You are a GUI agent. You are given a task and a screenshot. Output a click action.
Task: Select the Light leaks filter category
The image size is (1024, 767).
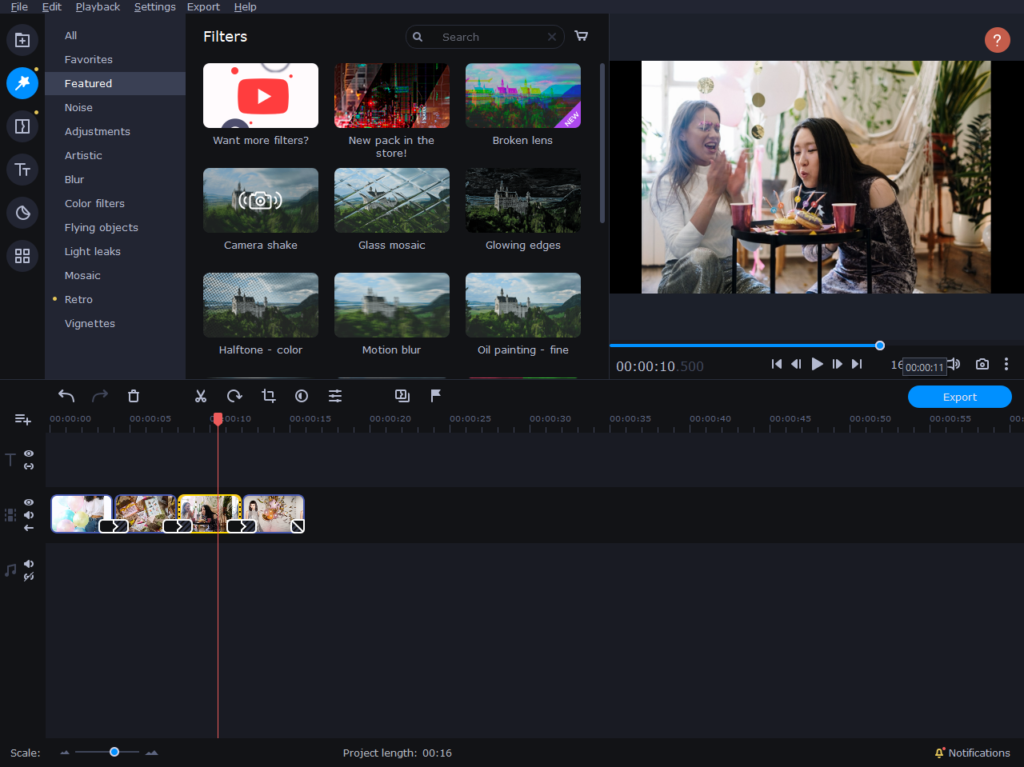coord(92,251)
